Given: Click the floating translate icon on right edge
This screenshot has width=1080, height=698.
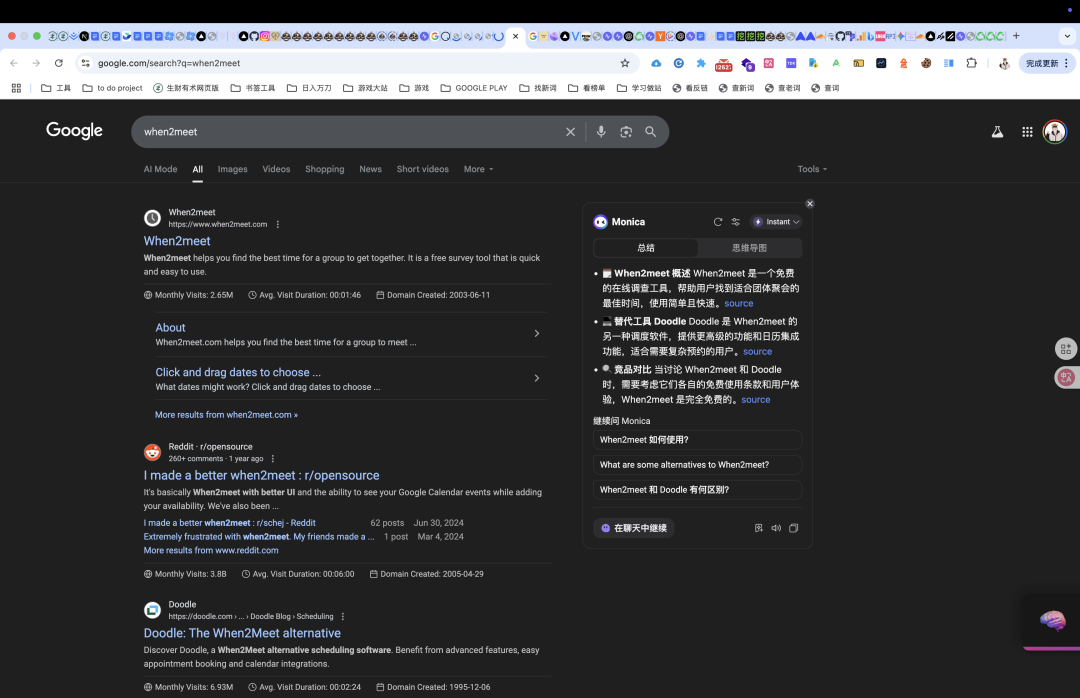Looking at the screenshot, I should [x=1066, y=377].
